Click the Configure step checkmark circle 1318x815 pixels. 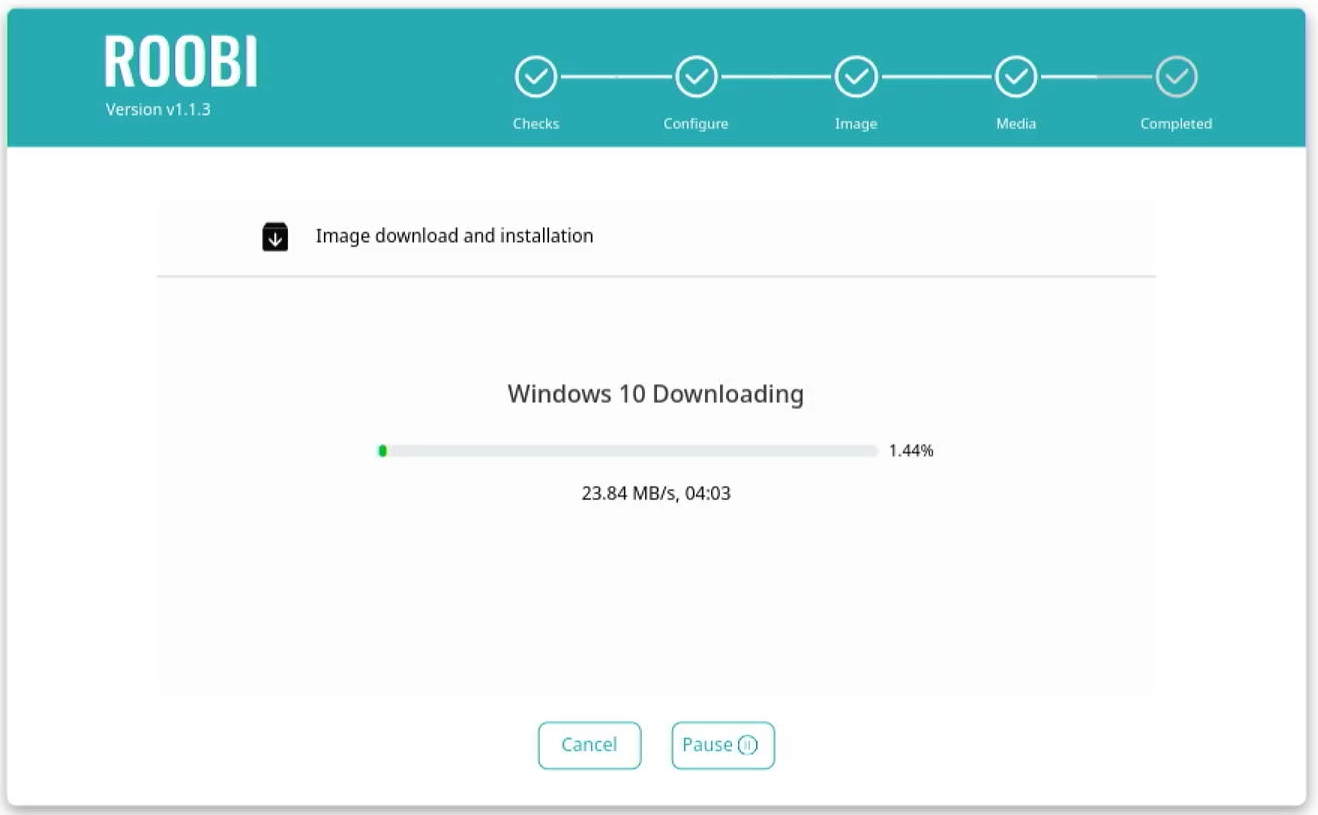click(696, 77)
